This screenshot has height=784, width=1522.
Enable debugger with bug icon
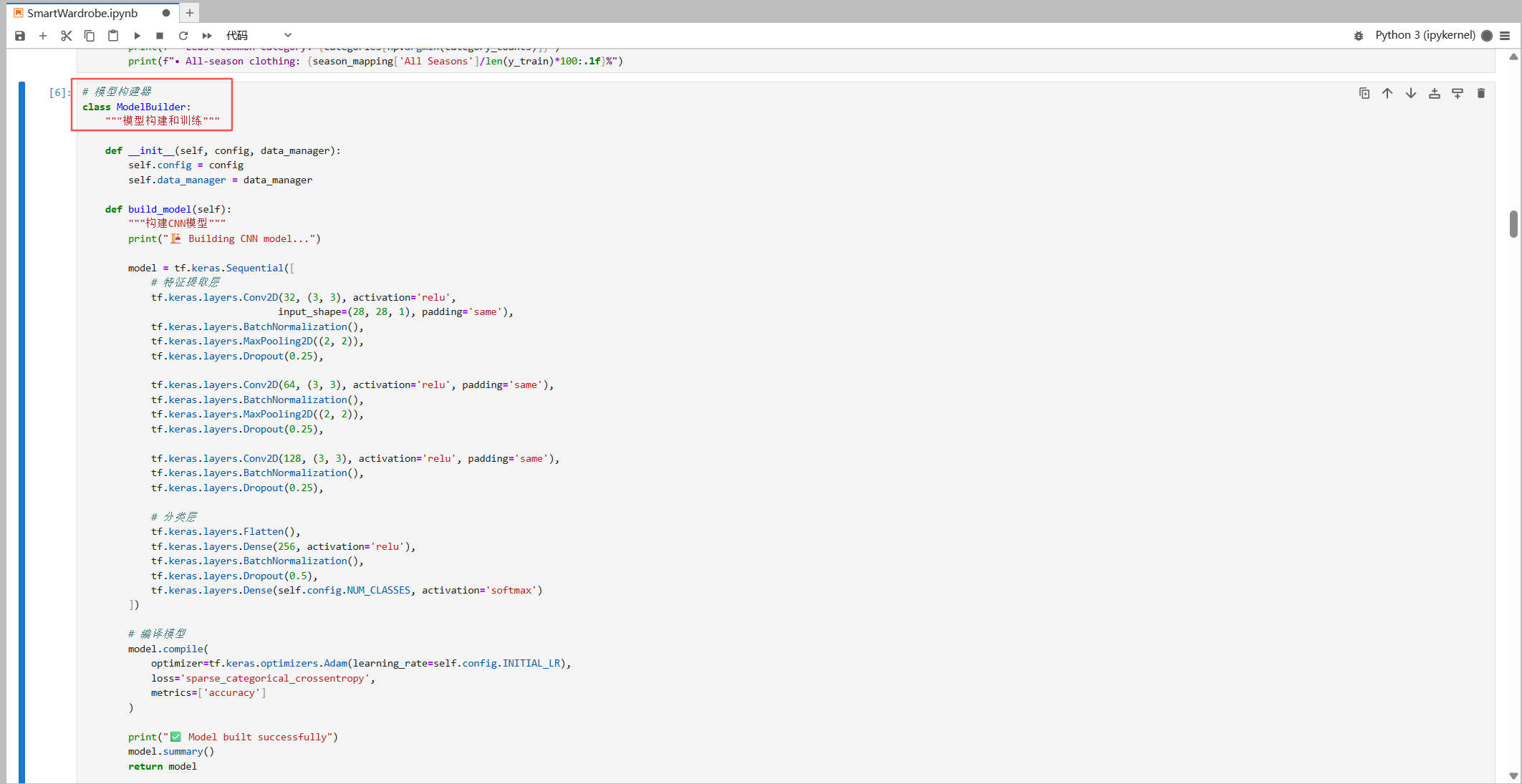pyautogui.click(x=1359, y=36)
